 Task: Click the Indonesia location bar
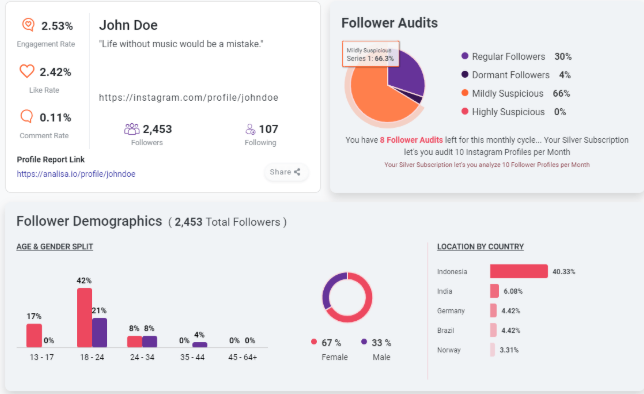click(519, 271)
